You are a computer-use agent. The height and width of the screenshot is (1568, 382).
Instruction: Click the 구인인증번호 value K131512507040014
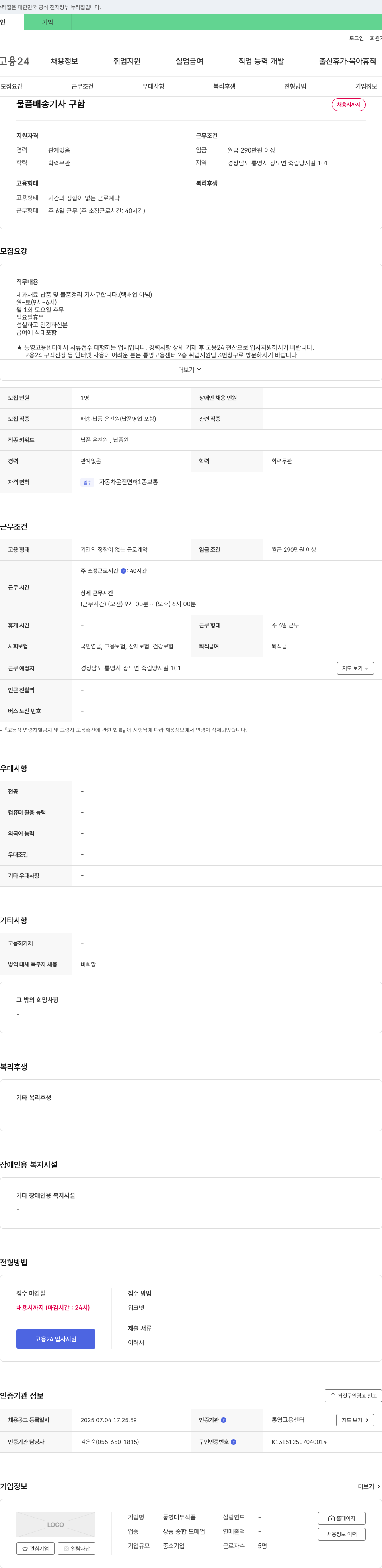pyautogui.click(x=298, y=1442)
